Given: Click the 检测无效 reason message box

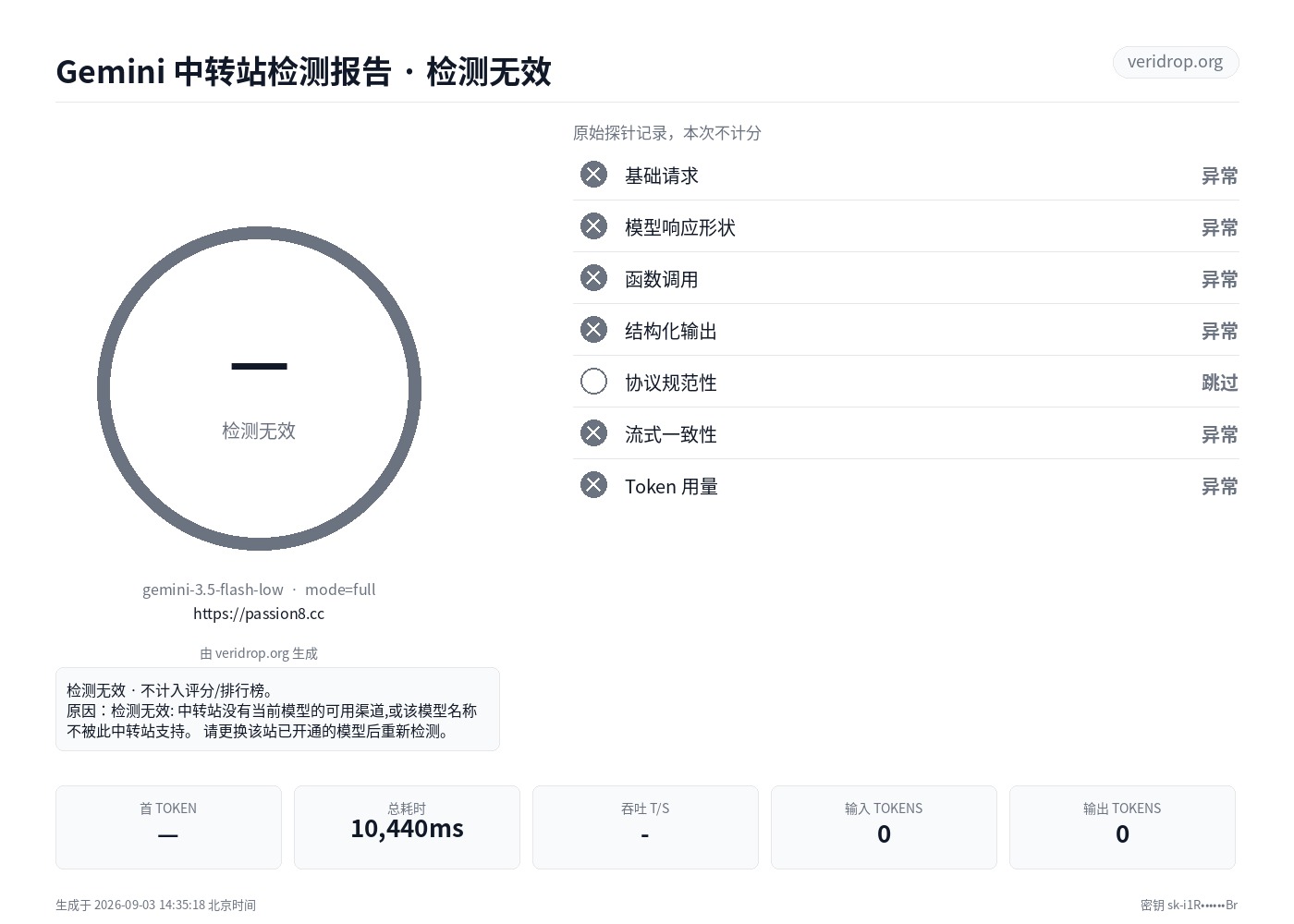Looking at the screenshot, I should click(277, 709).
